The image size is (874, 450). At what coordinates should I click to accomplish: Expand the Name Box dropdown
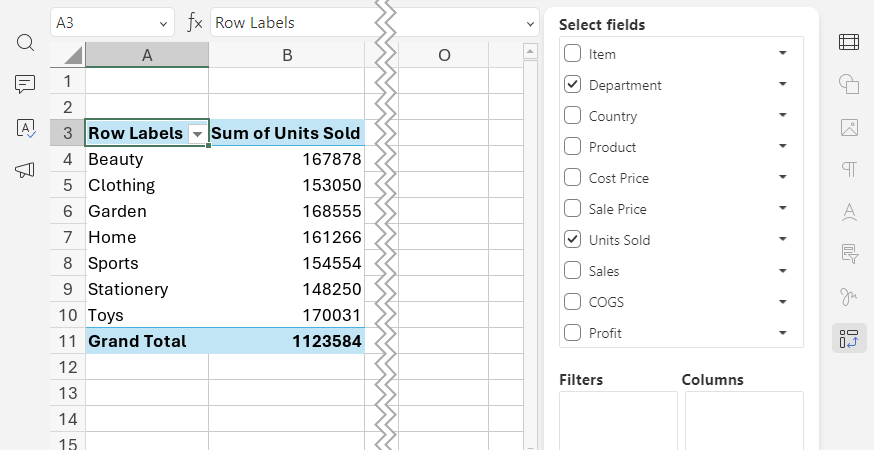pos(163,23)
